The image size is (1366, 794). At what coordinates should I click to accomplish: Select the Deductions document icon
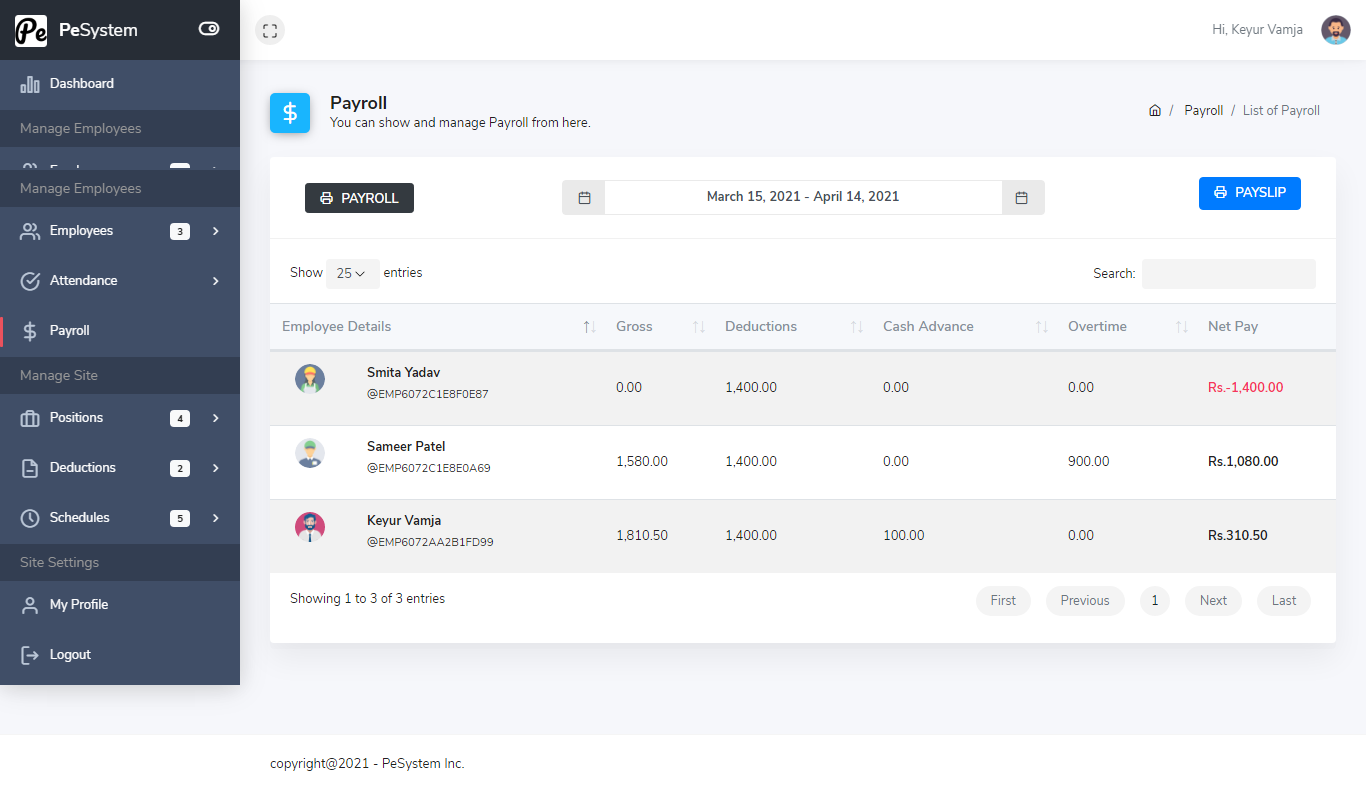(x=31, y=467)
